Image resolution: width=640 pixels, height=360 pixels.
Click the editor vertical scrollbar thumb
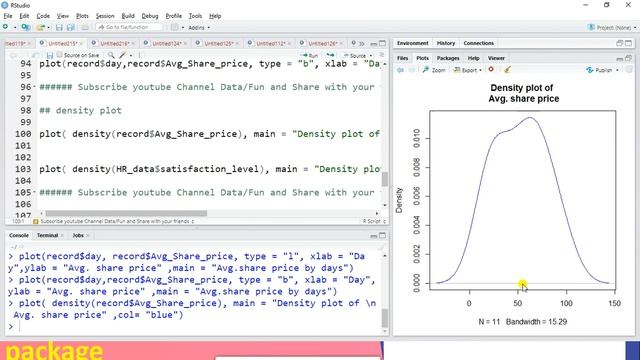coord(384,179)
